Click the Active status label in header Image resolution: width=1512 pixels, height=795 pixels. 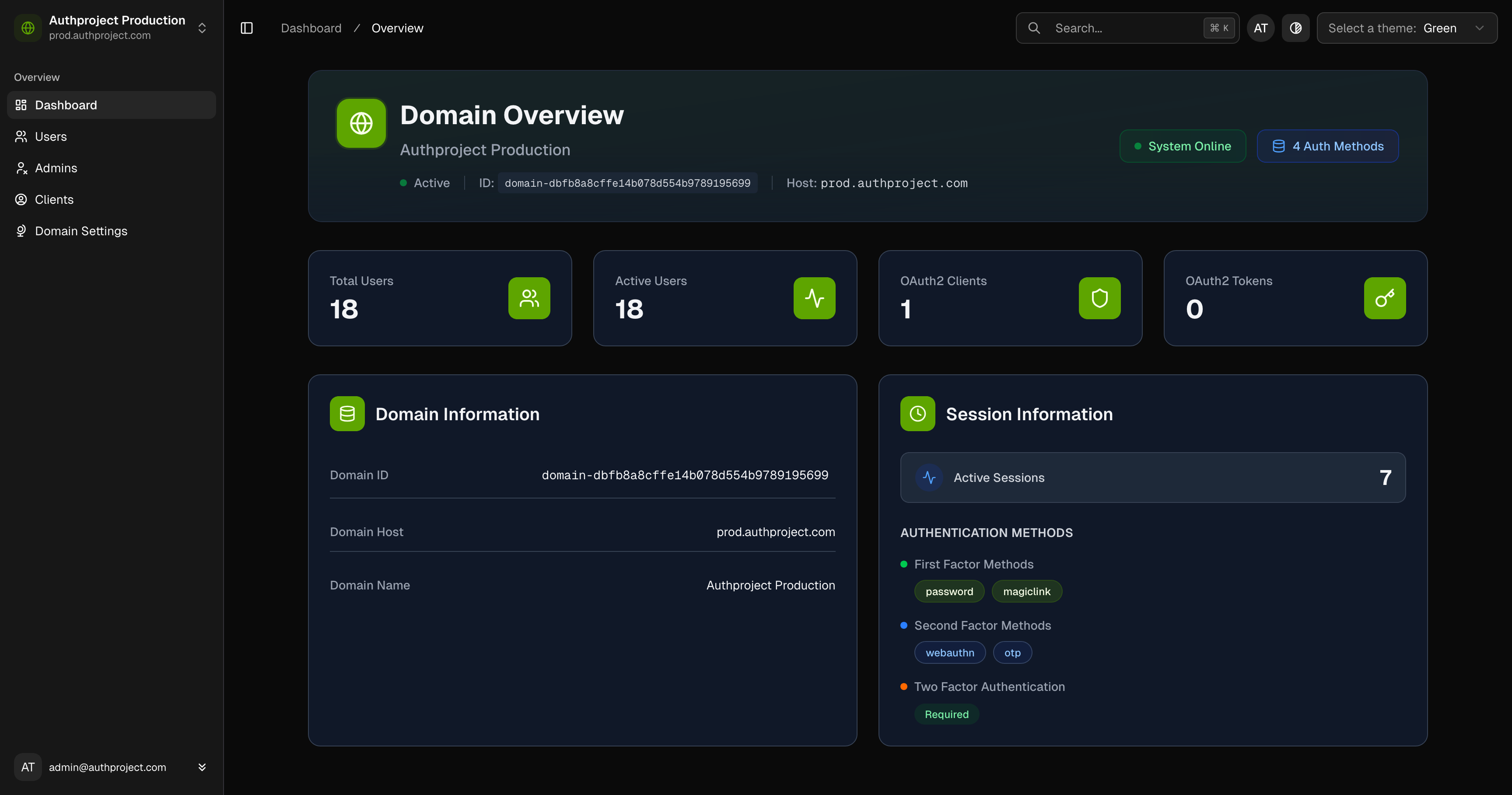pos(431,183)
